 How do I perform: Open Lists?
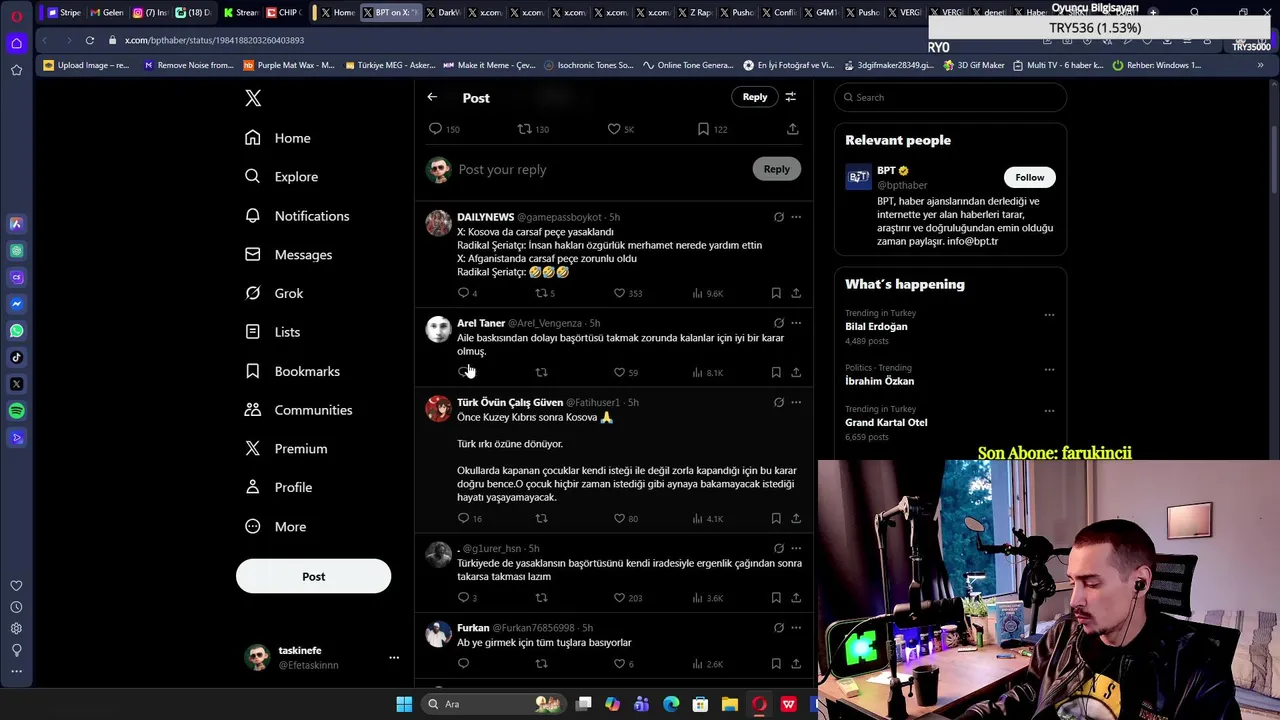click(x=272, y=332)
